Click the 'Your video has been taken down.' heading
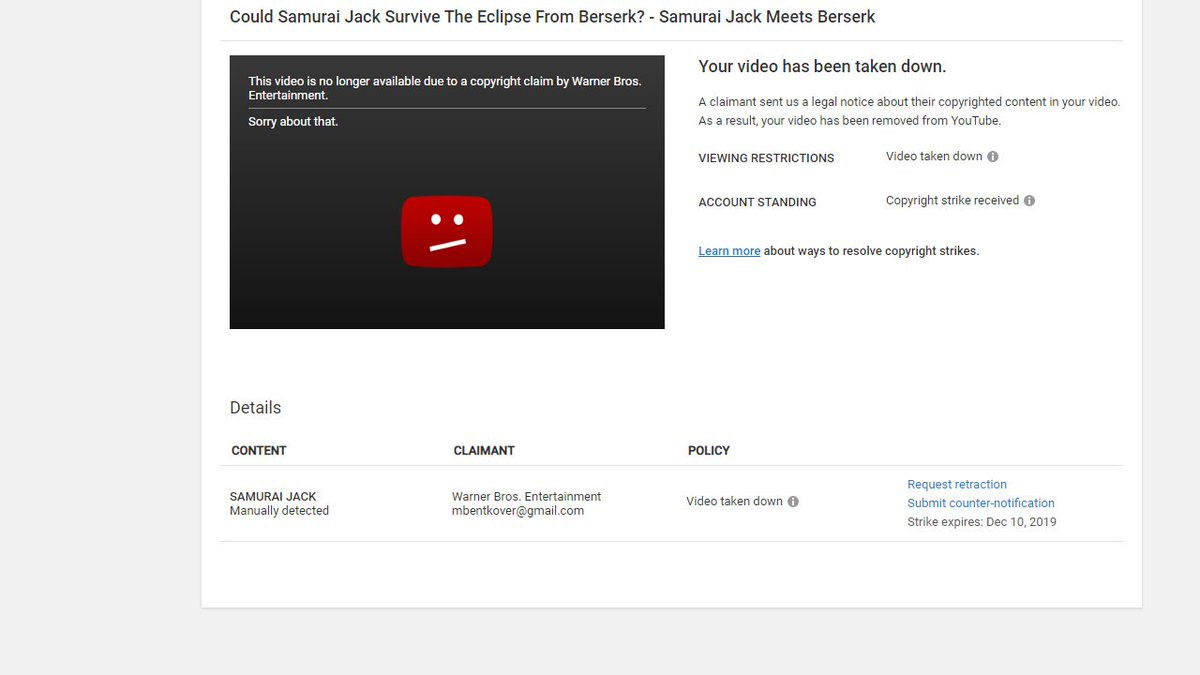 [x=822, y=67]
